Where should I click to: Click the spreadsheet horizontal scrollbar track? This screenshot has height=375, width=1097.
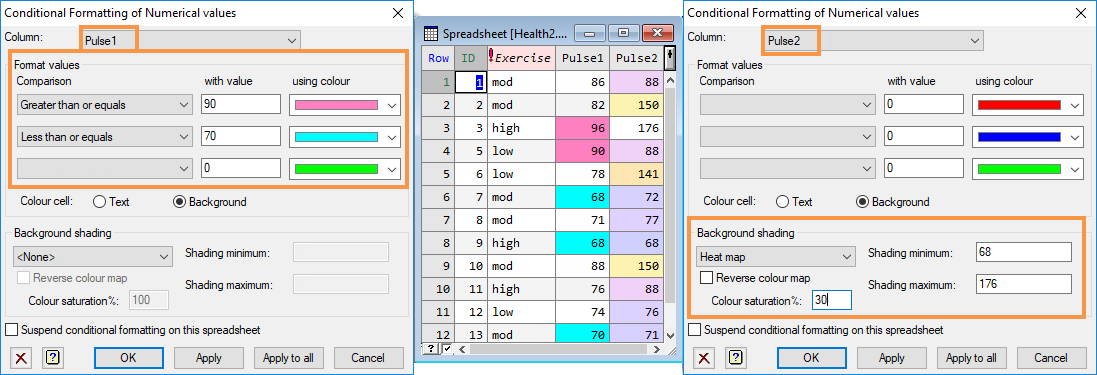[x=558, y=348]
